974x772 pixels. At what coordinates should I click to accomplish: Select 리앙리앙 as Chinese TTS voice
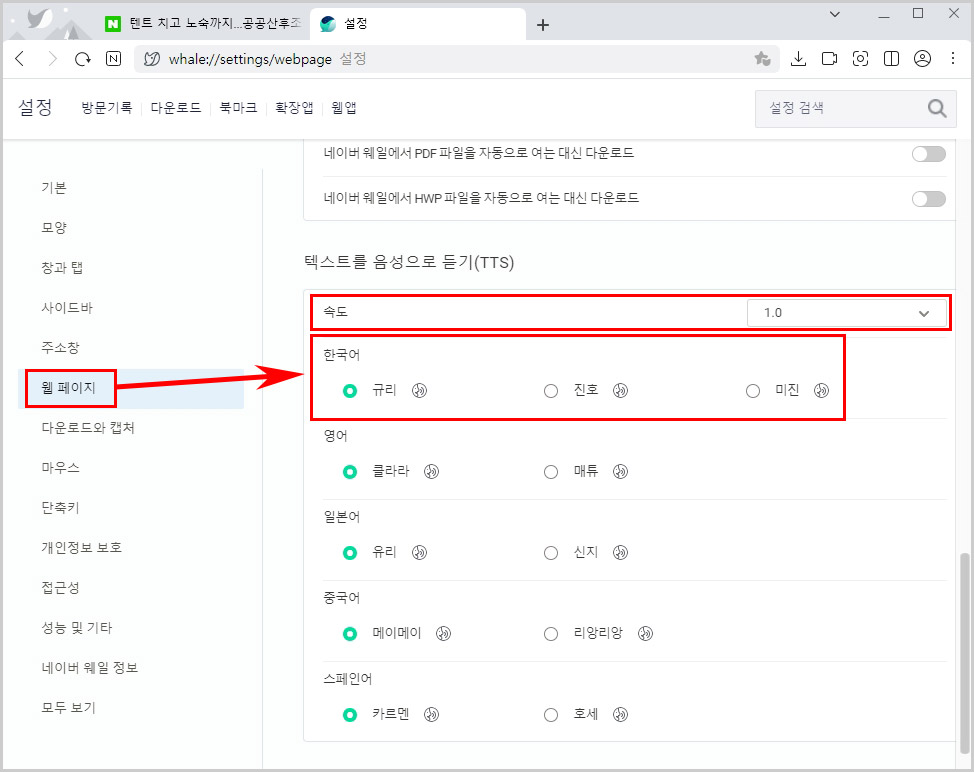pos(551,633)
